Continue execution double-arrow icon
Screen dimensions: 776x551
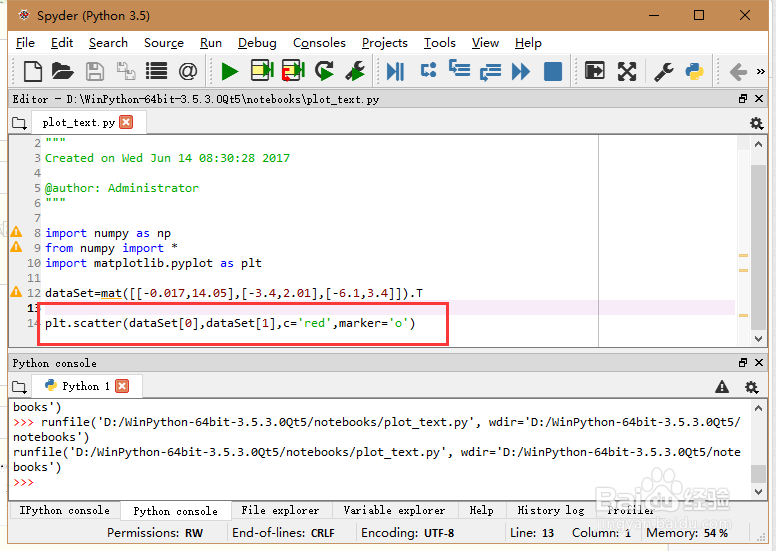coord(521,71)
